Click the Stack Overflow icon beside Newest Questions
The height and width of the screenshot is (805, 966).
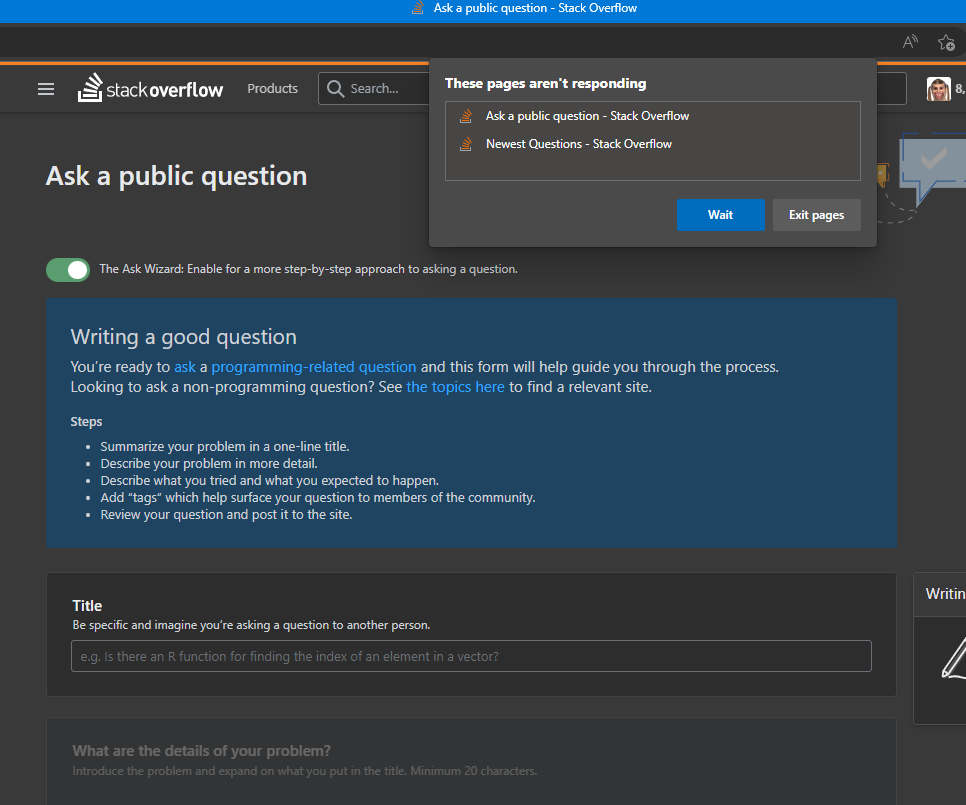pos(466,144)
